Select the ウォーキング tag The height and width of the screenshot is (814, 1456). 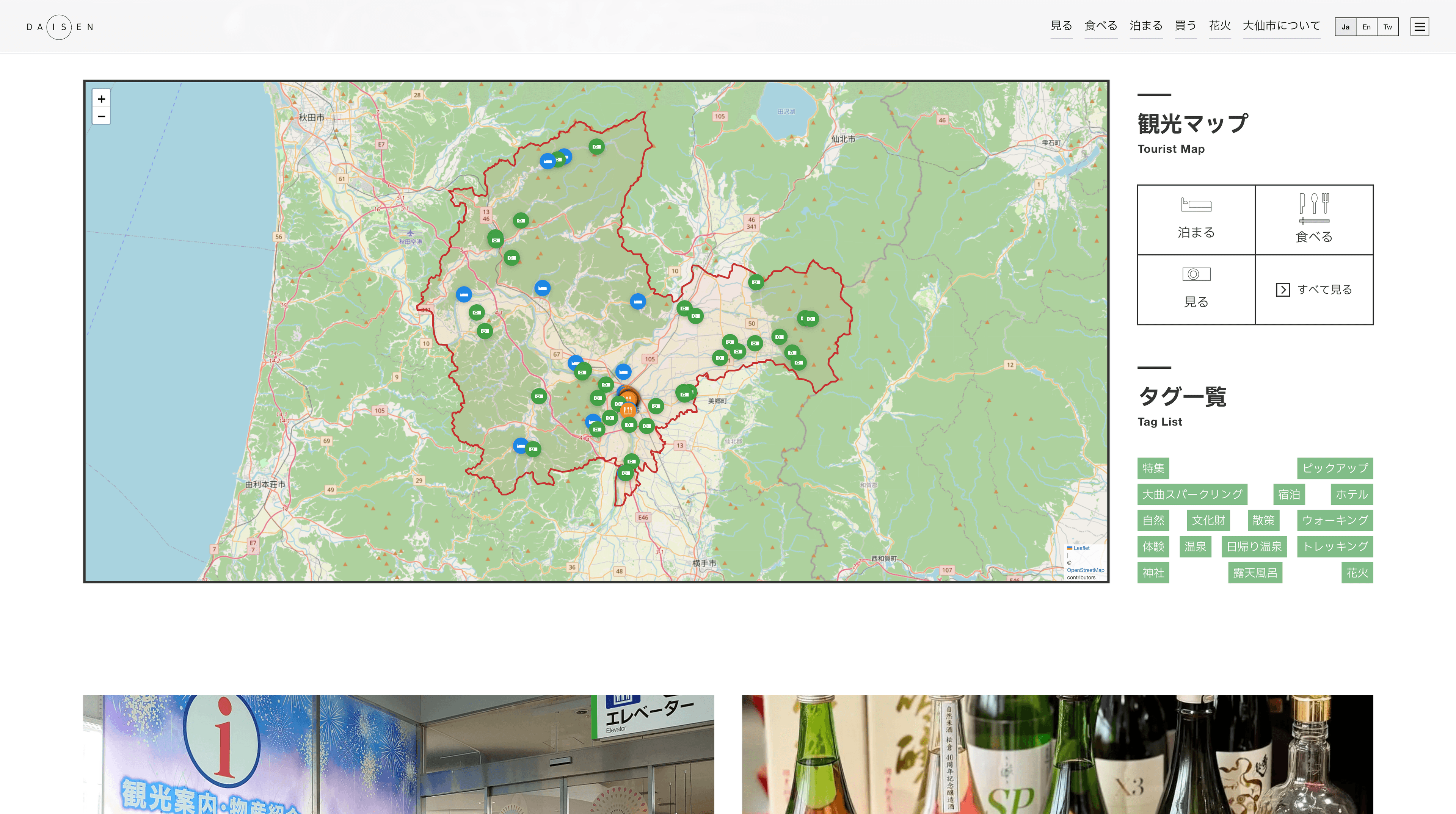coord(1335,520)
